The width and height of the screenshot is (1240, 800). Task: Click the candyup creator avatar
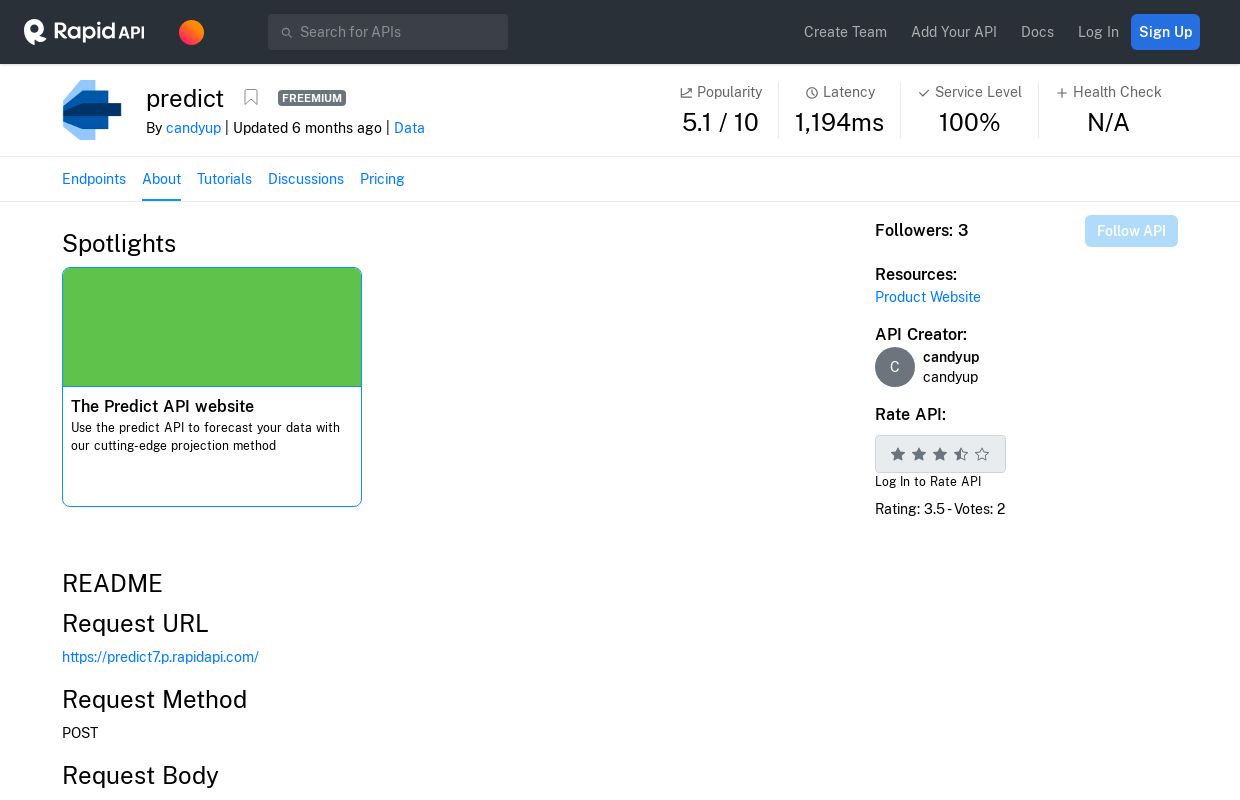pos(895,367)
